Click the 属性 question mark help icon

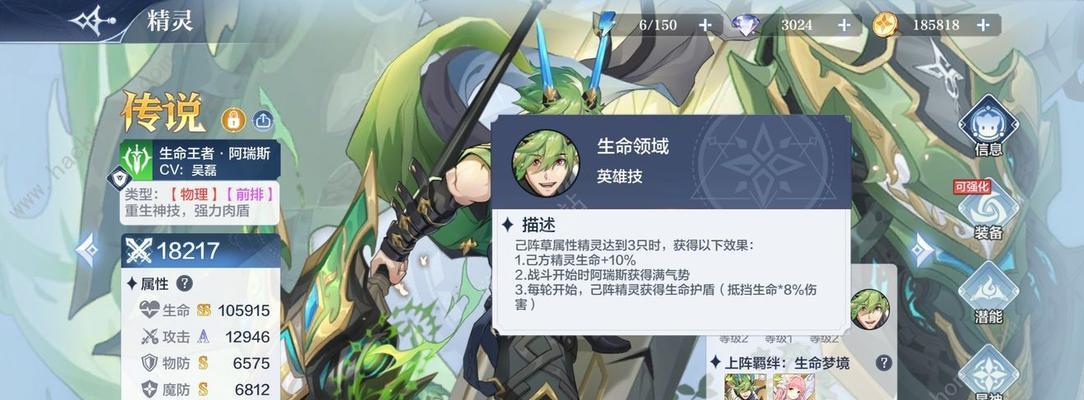point(185,283)
